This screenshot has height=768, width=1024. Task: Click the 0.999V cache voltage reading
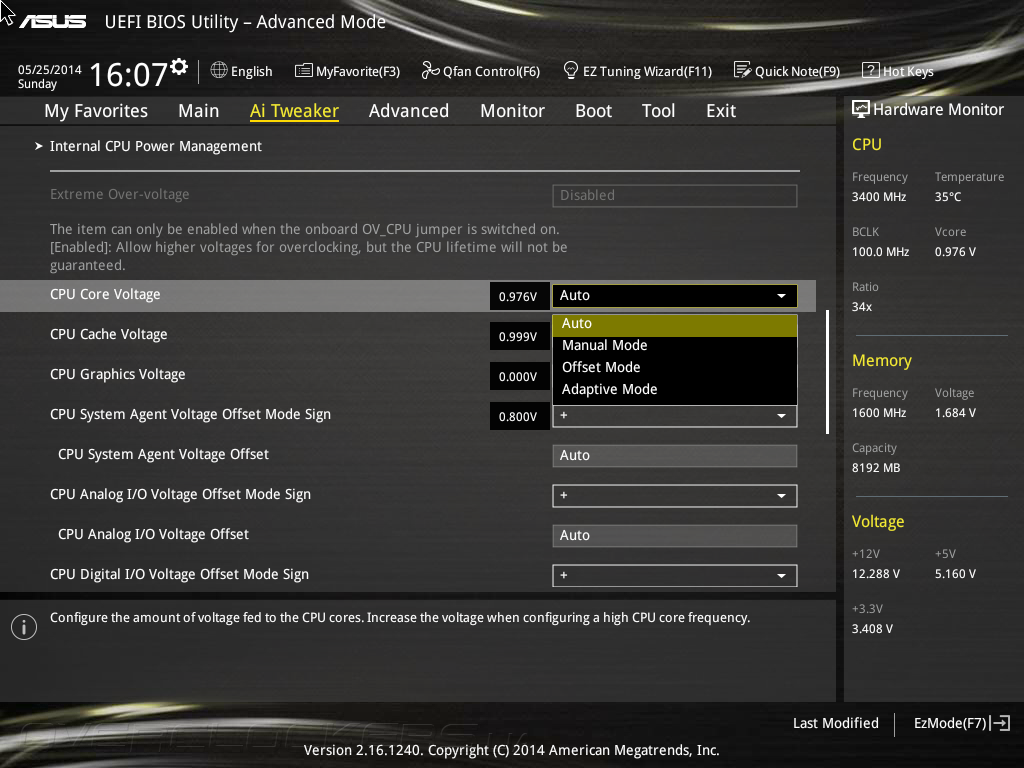519,336
